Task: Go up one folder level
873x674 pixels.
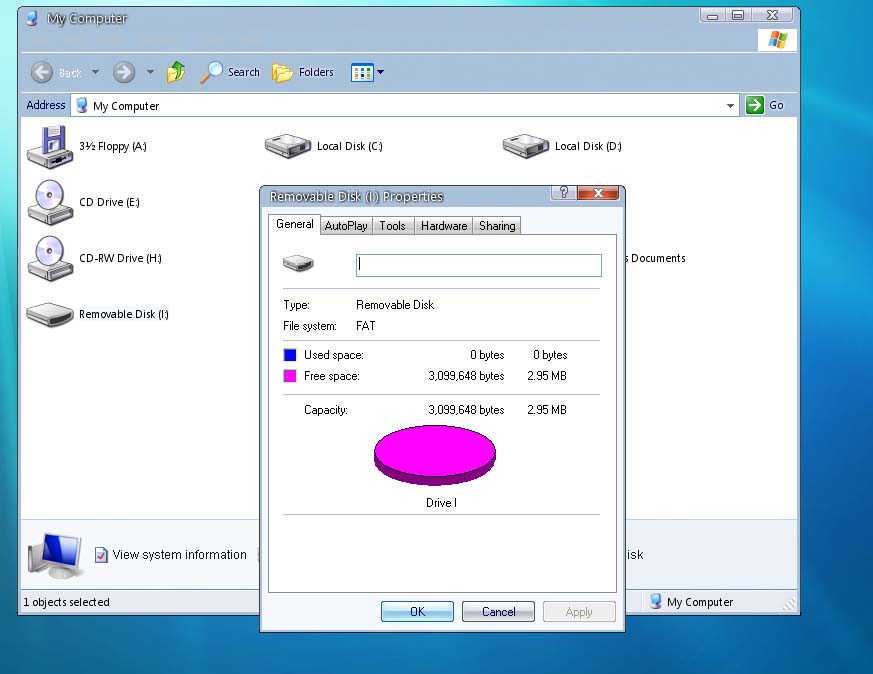Action: click(176, 72)
